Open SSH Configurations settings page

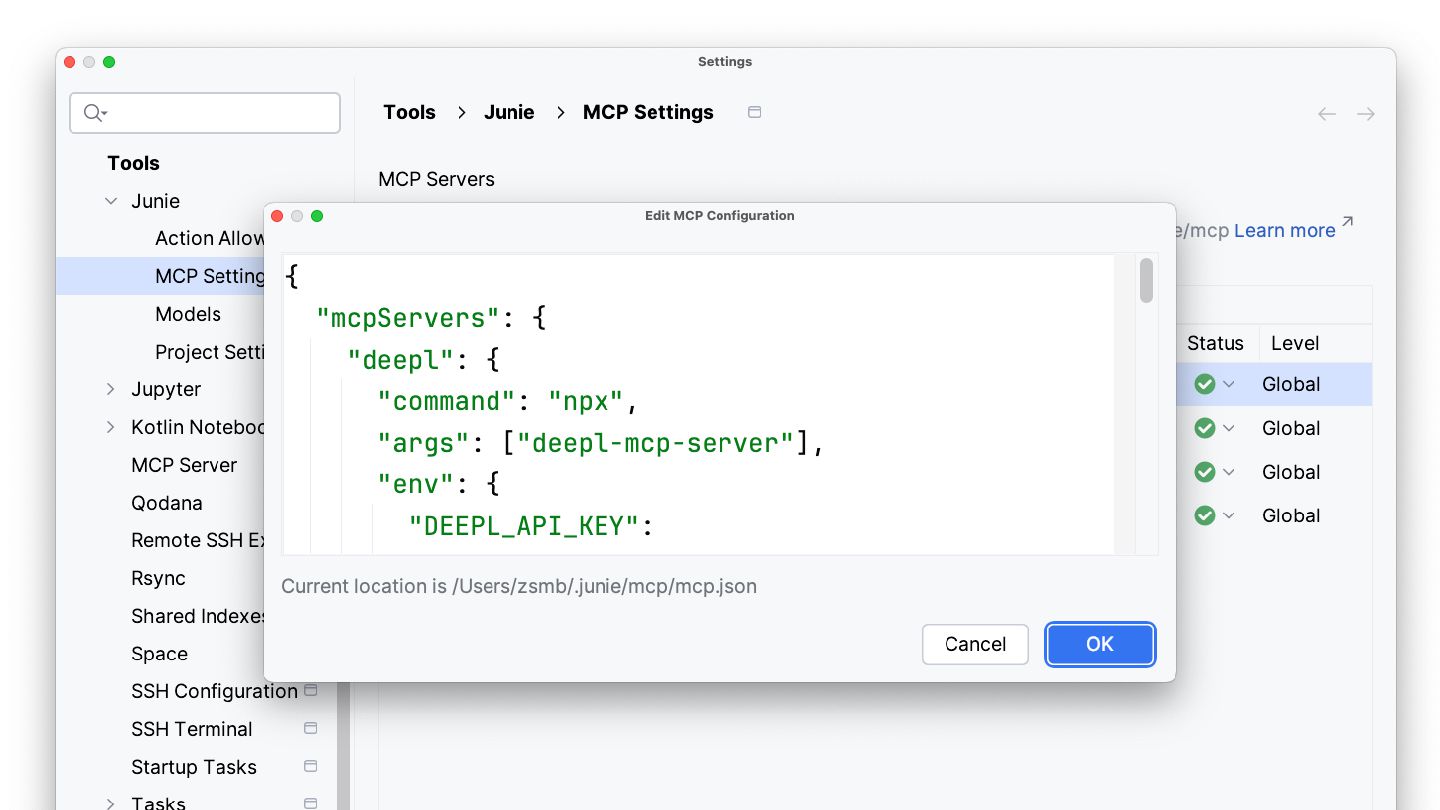214,691
